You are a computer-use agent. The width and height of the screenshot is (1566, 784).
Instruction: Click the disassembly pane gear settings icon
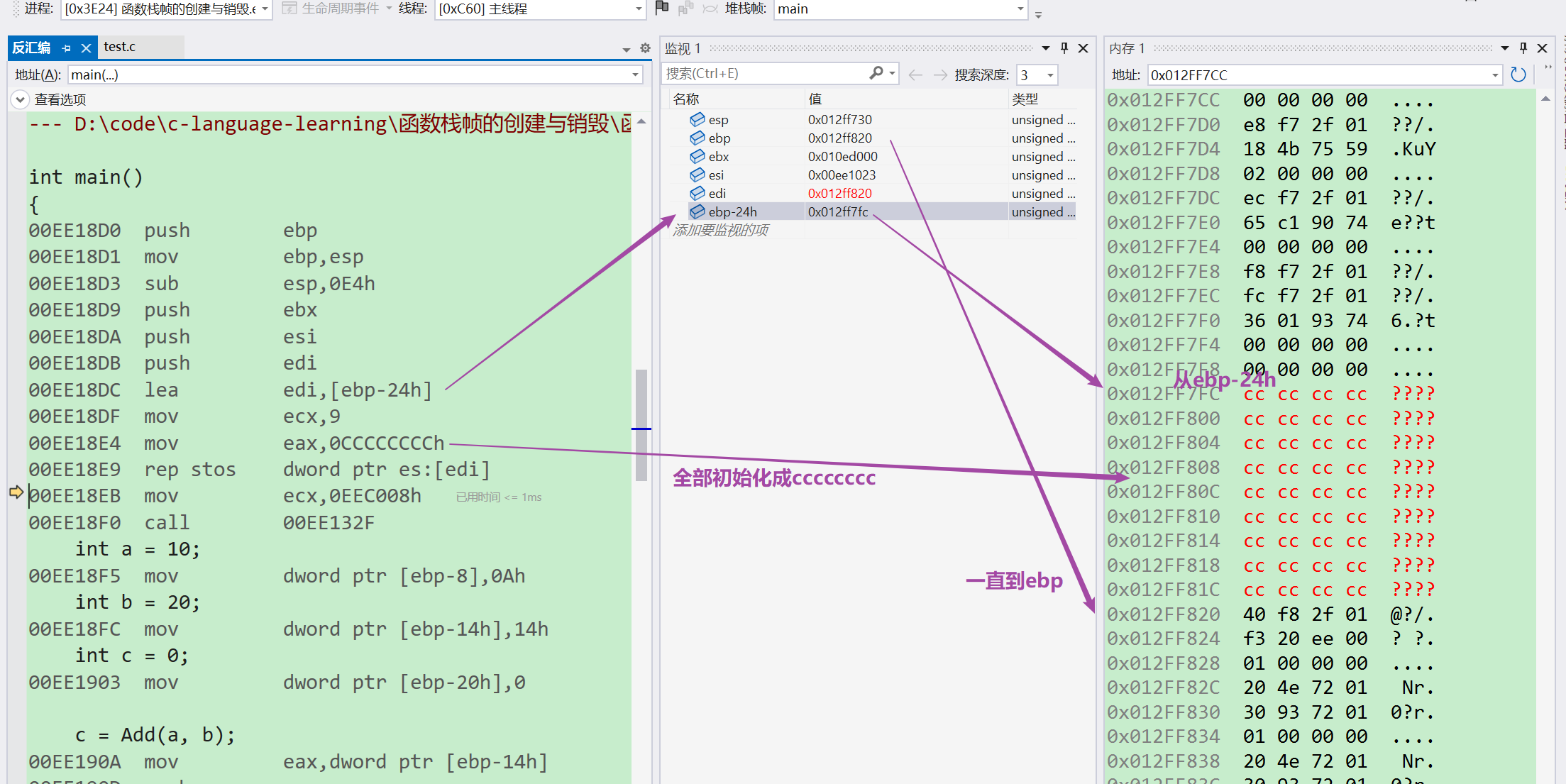click(645, 48)
